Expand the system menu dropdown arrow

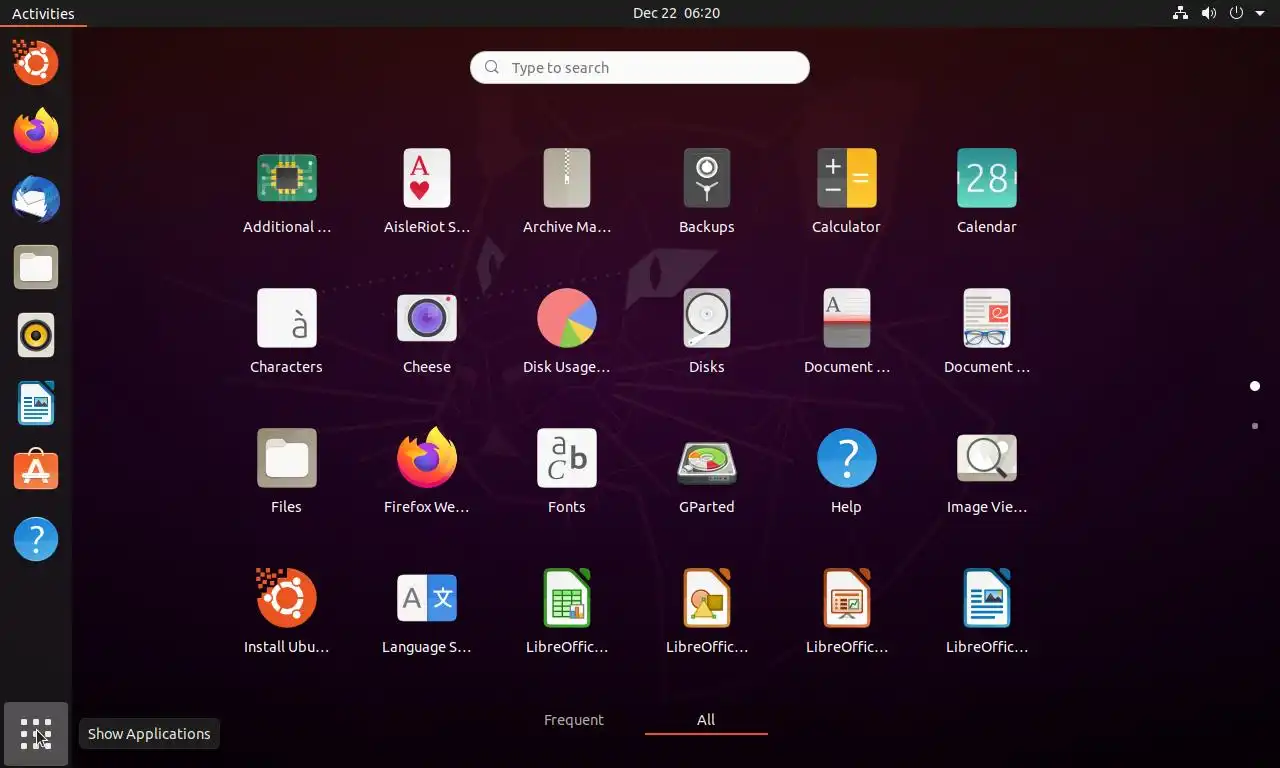tap(1260, 13)
